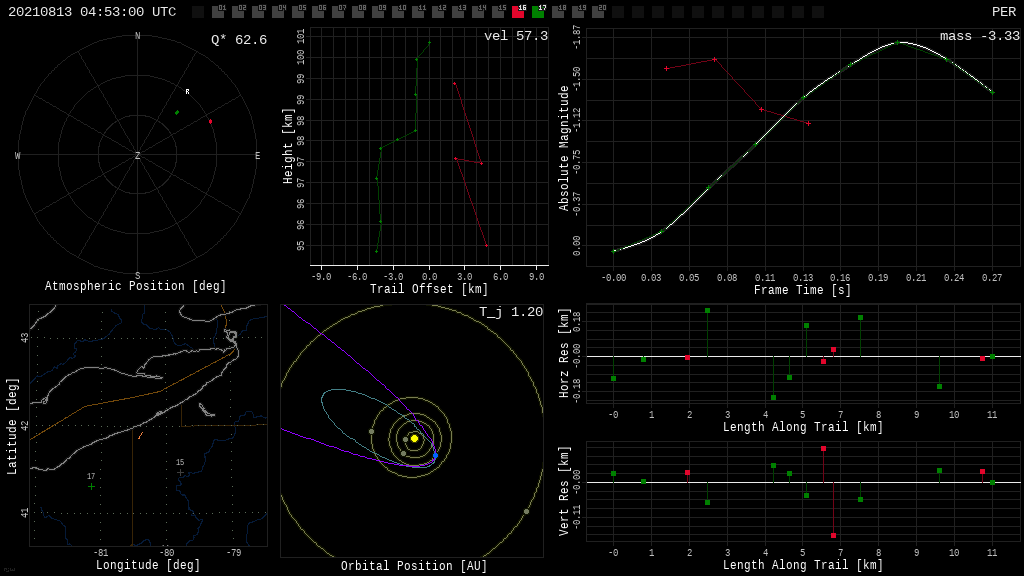The image size is (1024, 576).
Task: Click the N compass label on polar plot
Action: click(x=137, y=36)
